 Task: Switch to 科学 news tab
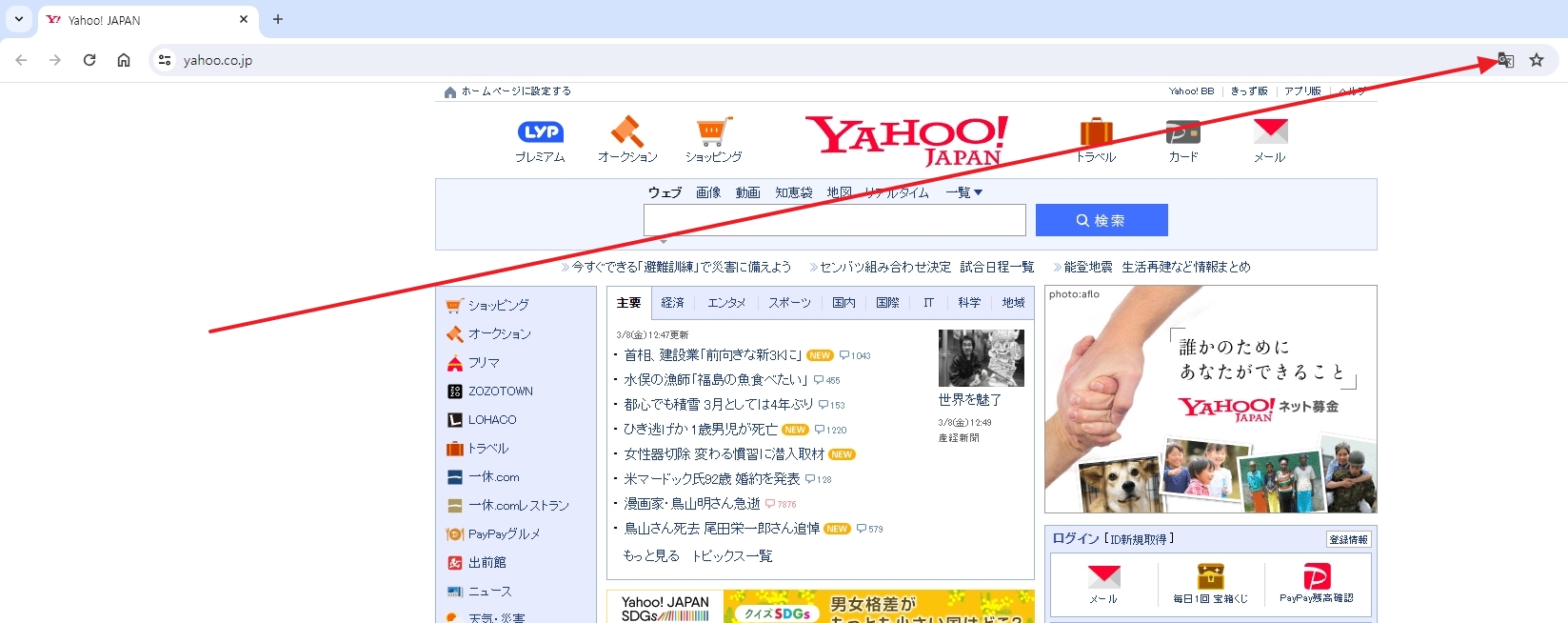pos(969,303)
